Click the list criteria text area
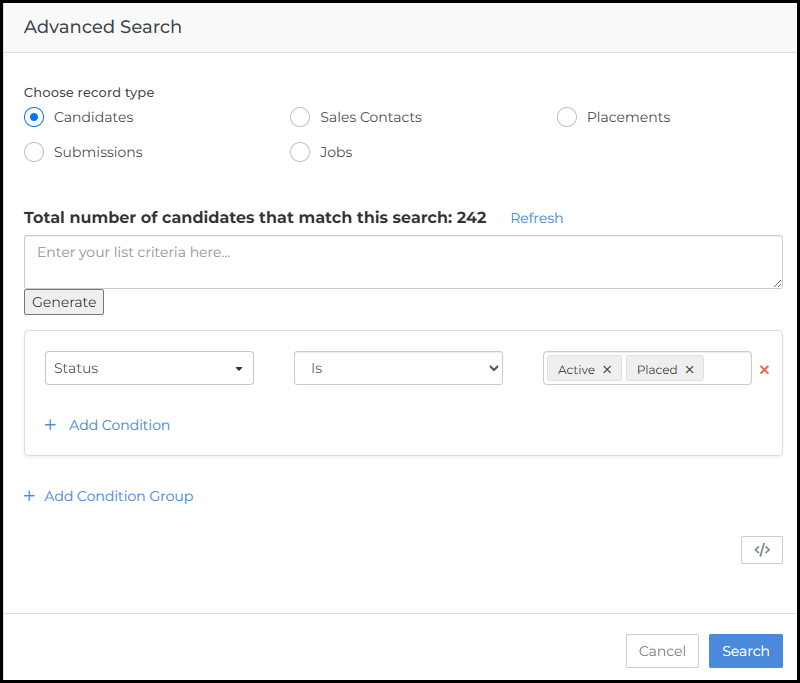 pos(403,262)
